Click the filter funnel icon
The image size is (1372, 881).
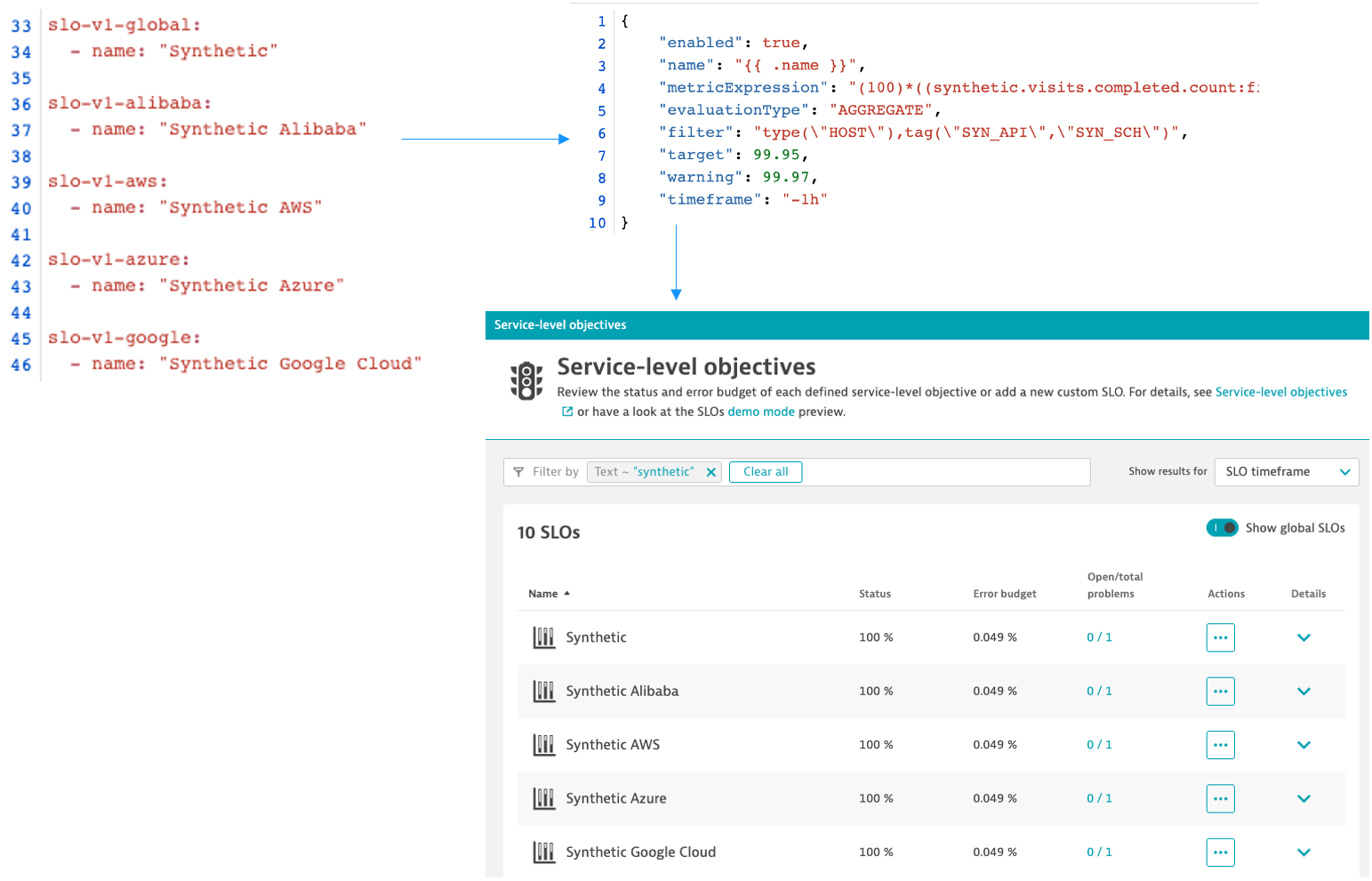coord(518,472)
